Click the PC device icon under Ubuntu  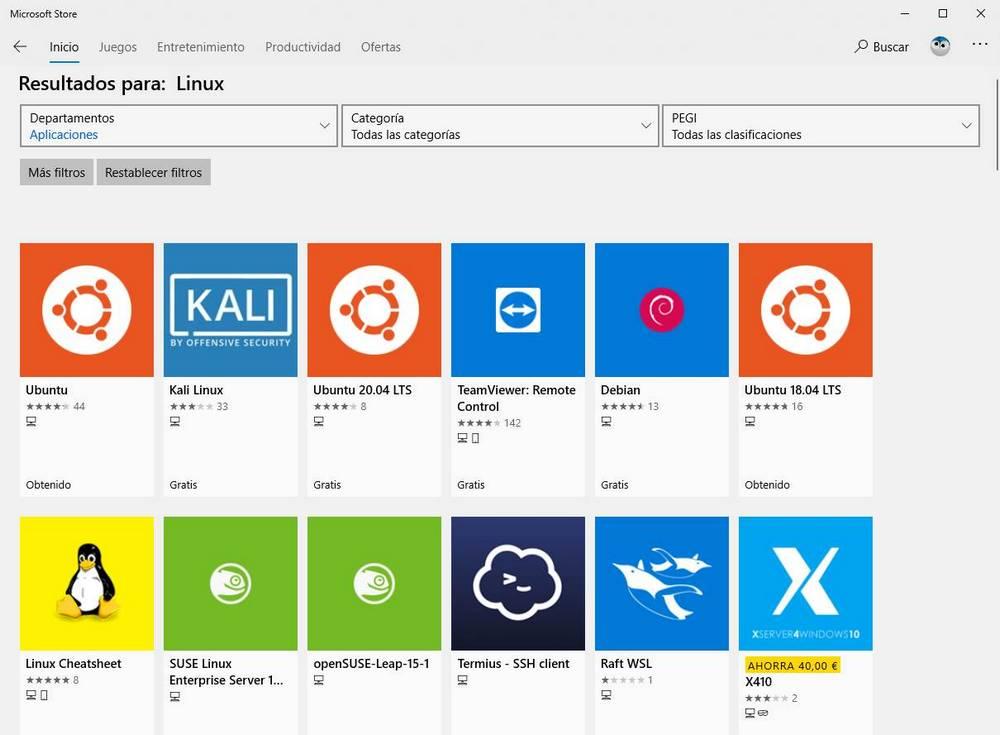pyautogui.click(x=31, y=421)
